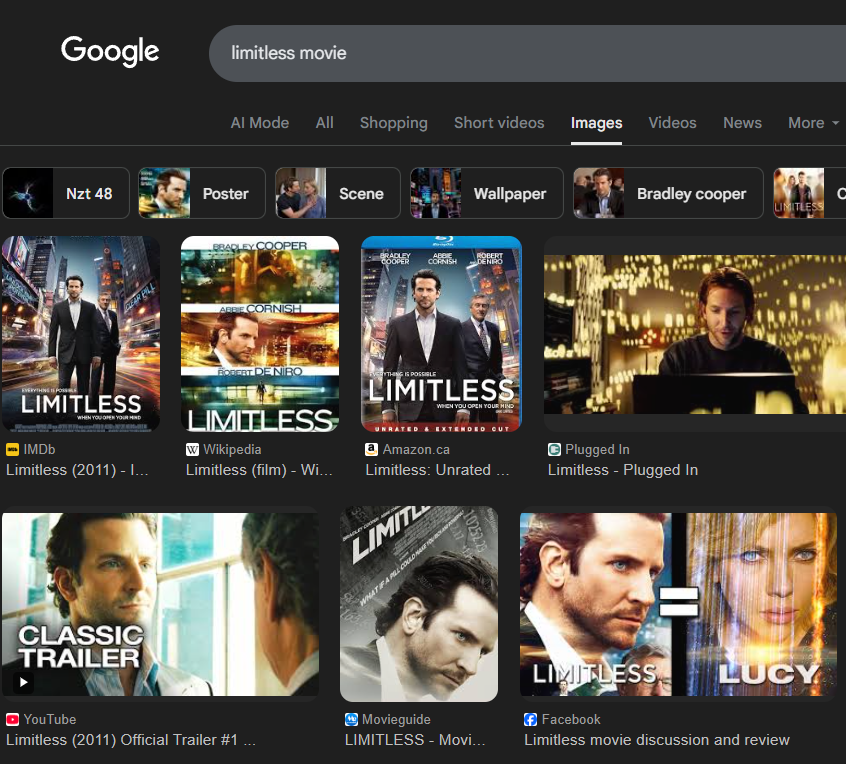Open the Limitless equals Lucy comparison image

tap(678, 604)
